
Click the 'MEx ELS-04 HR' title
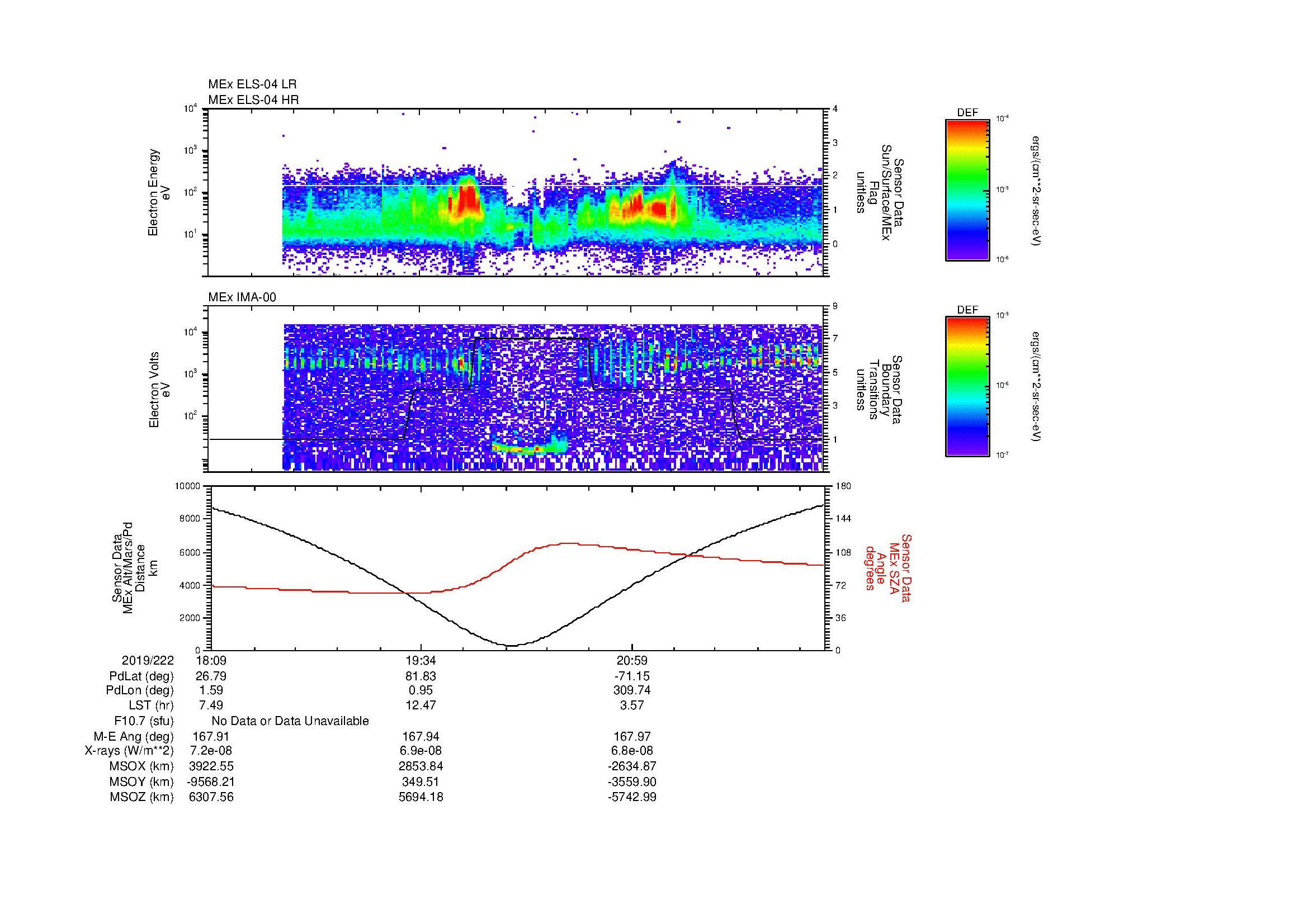tap(253, 99)
